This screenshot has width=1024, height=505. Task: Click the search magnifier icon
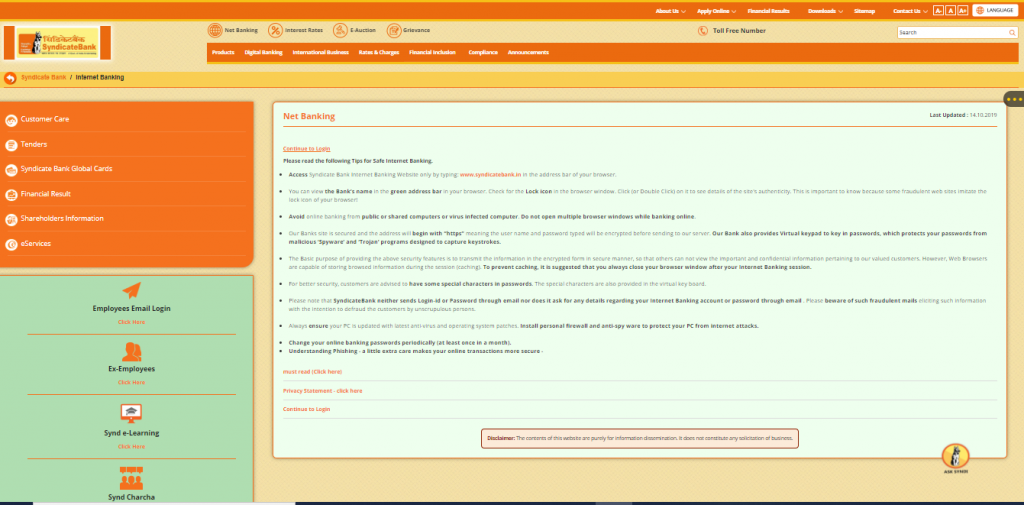pyautogui.click(x=1012, y=32)
